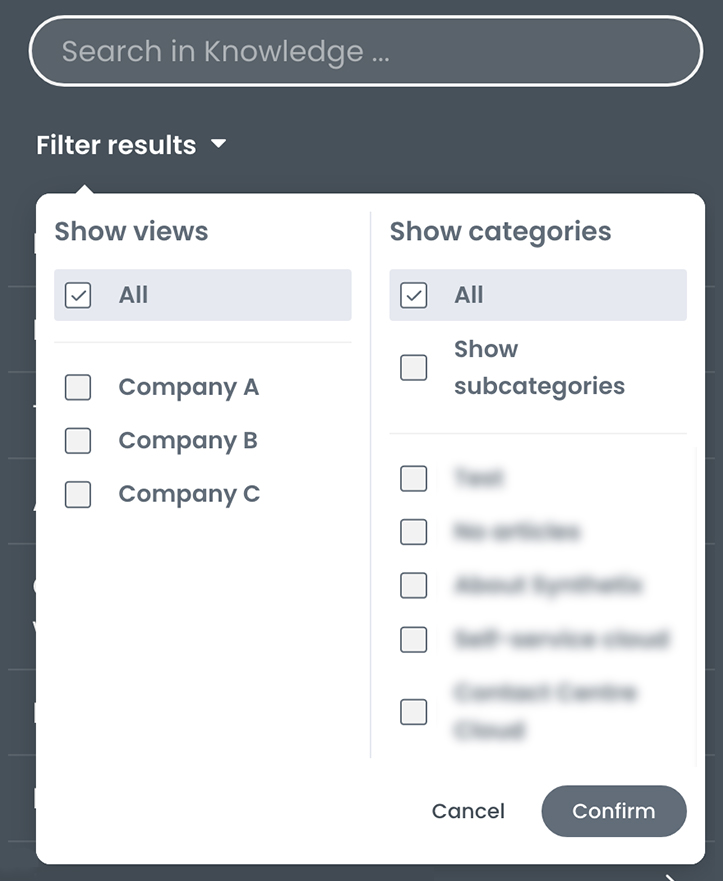The width and height of the screenshot is (723, 881).
Task: Click the Company A label text
Action: pos(189,387)
